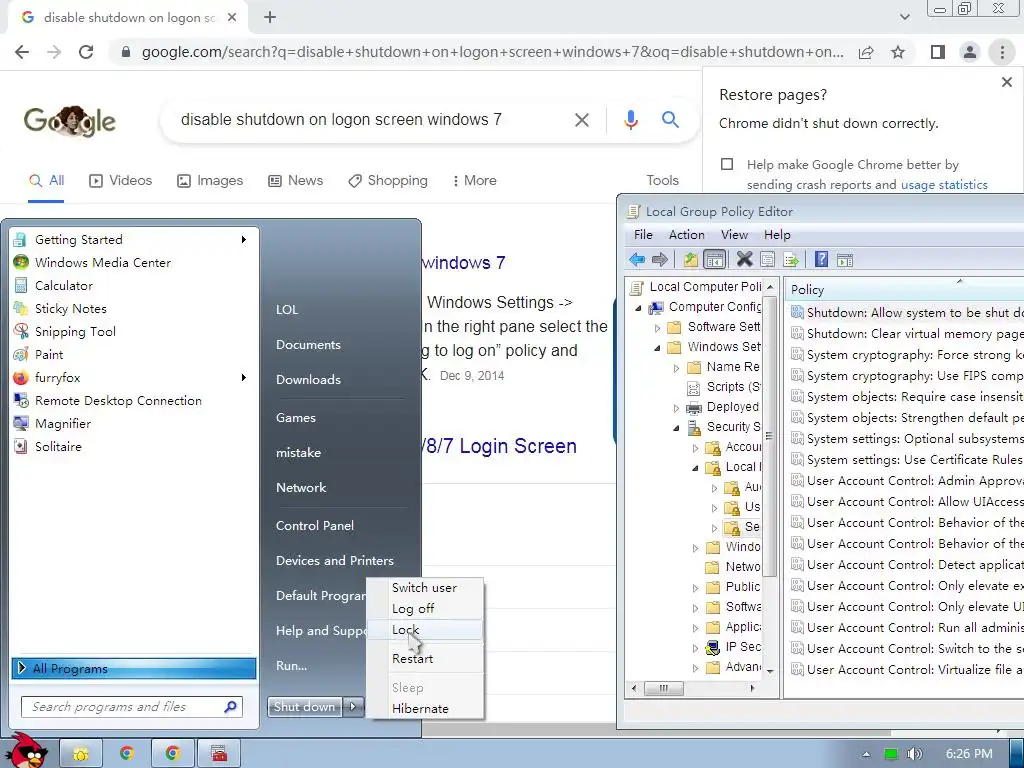Click Google voice search microphone
1024x768 pixels.
click(x=630, y=120)
